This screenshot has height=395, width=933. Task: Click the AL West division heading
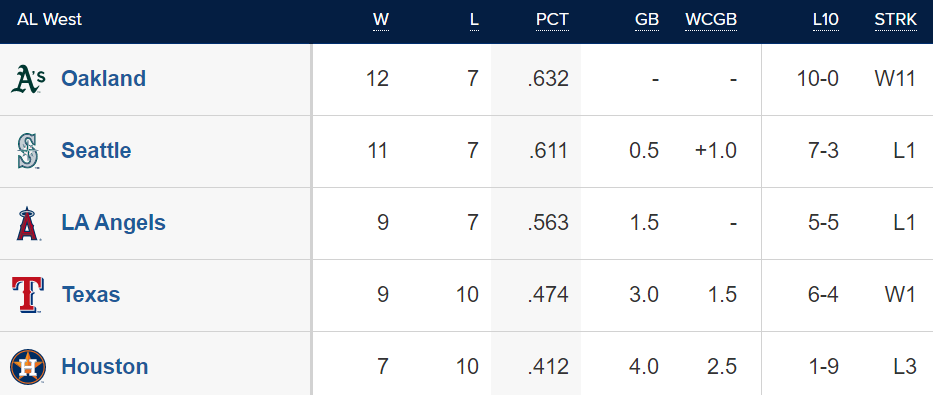coord(49,20)
